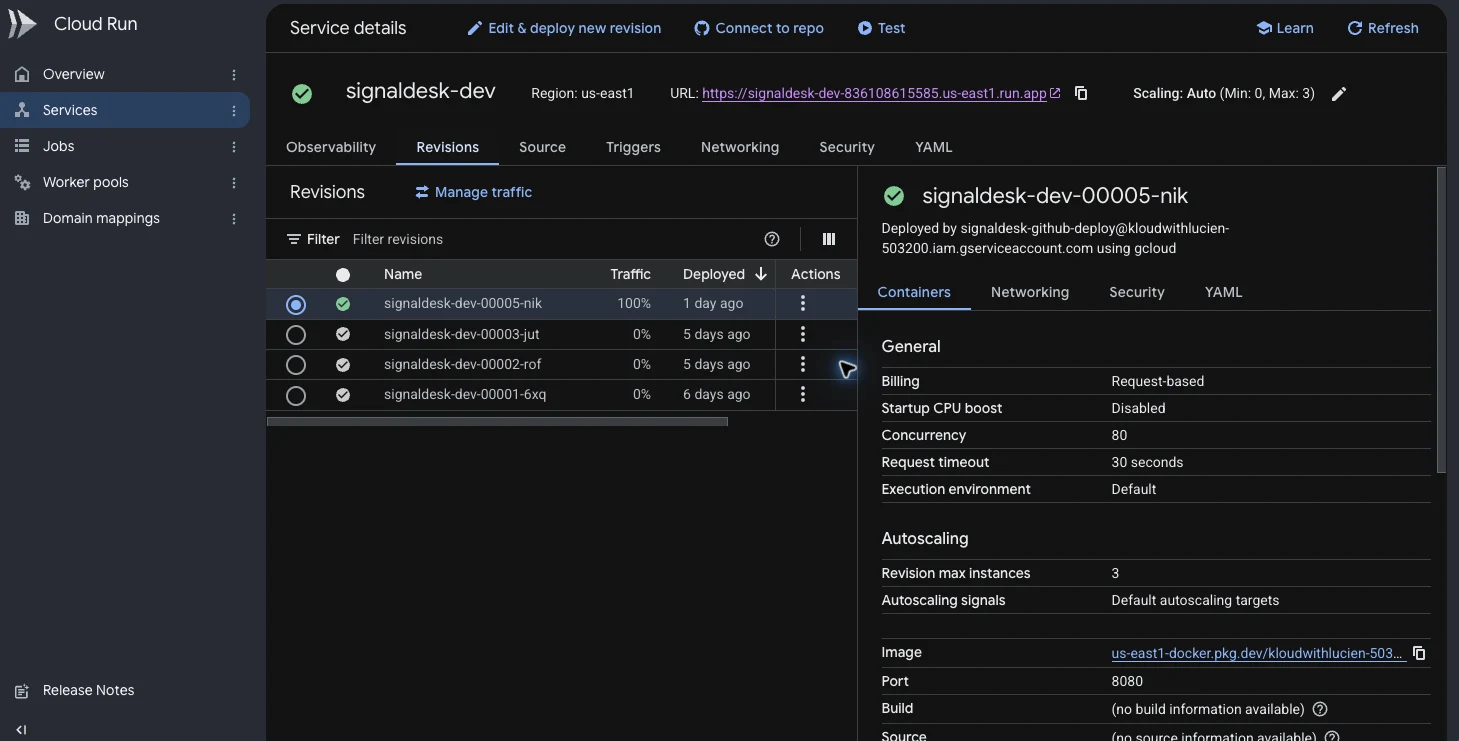Viewport: 1459px width, 741px height.
Task: Open the Services options menu (three dots)
Action: coord(234,111)
